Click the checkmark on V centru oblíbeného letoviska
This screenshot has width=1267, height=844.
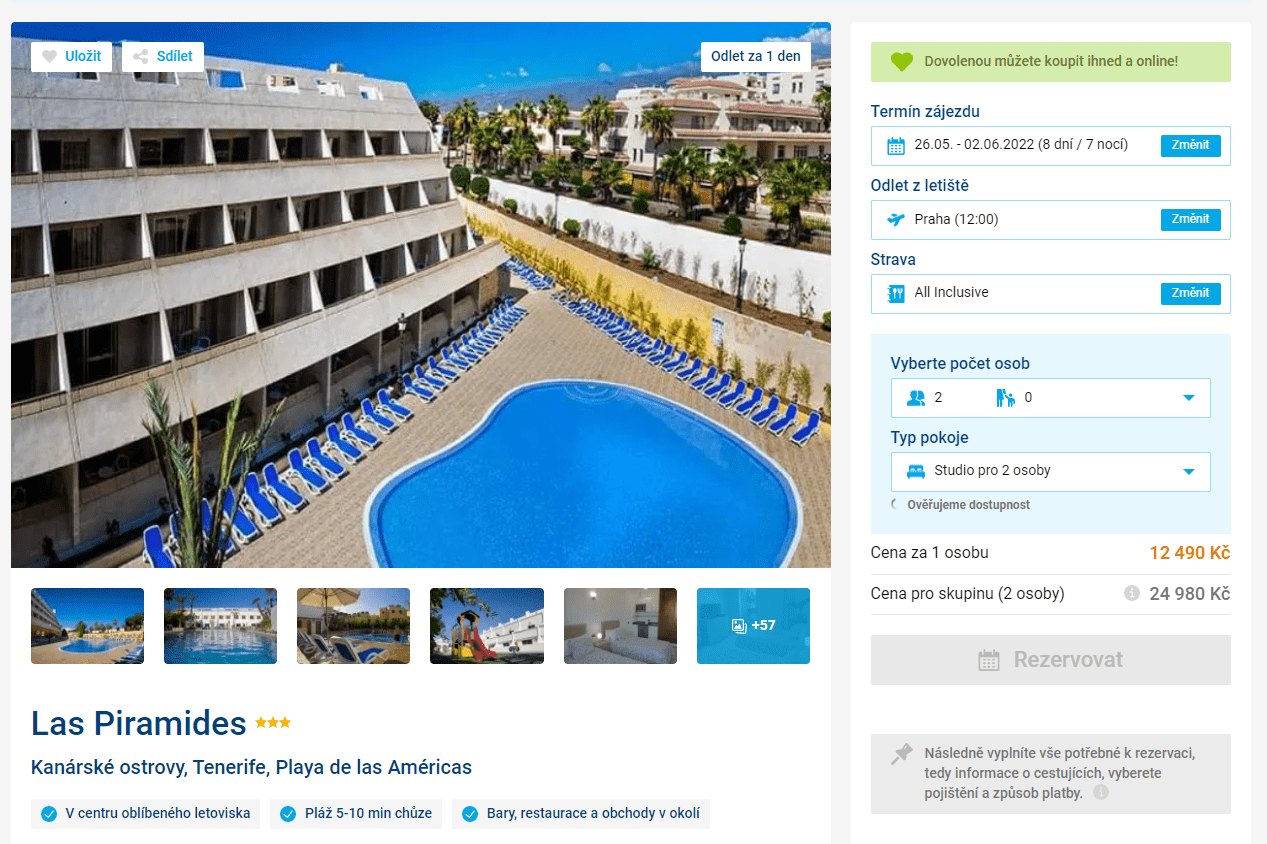click(49, 814)
